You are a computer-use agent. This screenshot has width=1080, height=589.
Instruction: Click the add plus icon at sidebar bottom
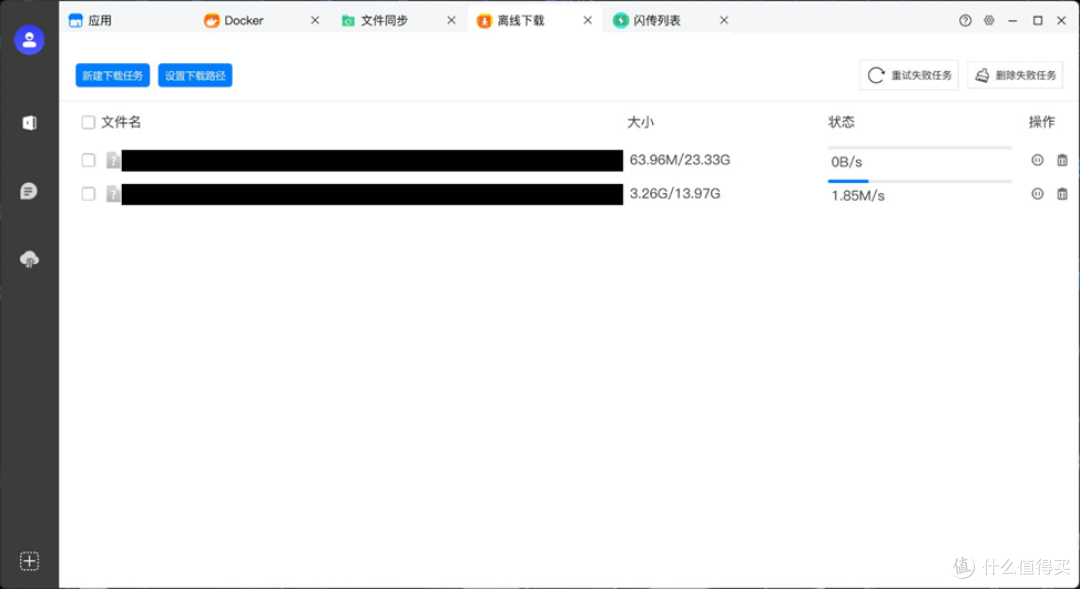(29, 561)
